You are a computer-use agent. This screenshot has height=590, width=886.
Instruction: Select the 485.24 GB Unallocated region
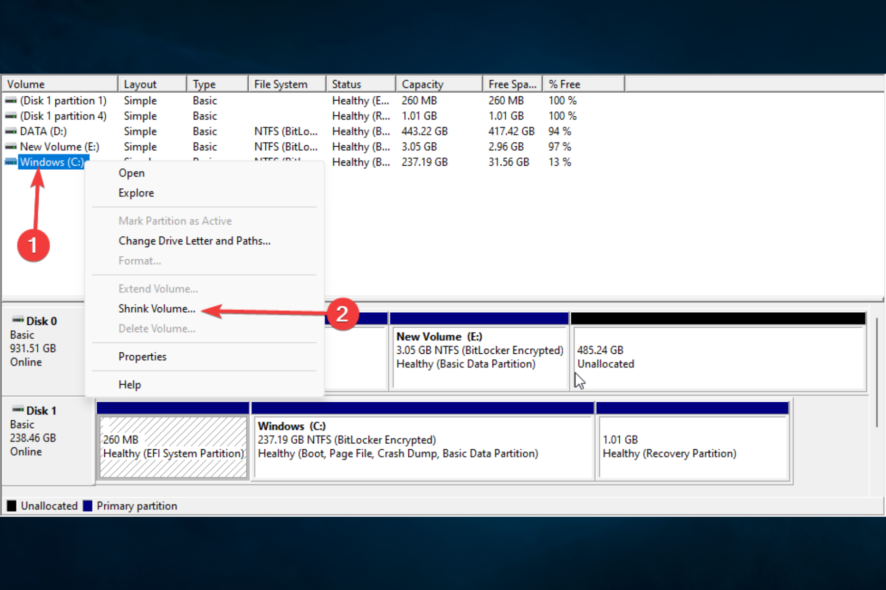pos(717,350)
